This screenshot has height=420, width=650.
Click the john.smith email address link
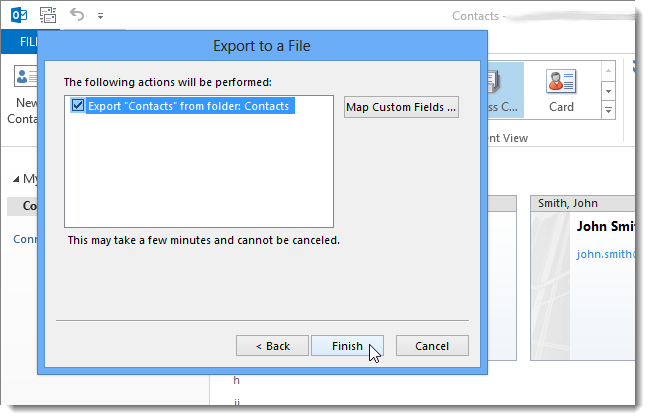coord(605,254)
